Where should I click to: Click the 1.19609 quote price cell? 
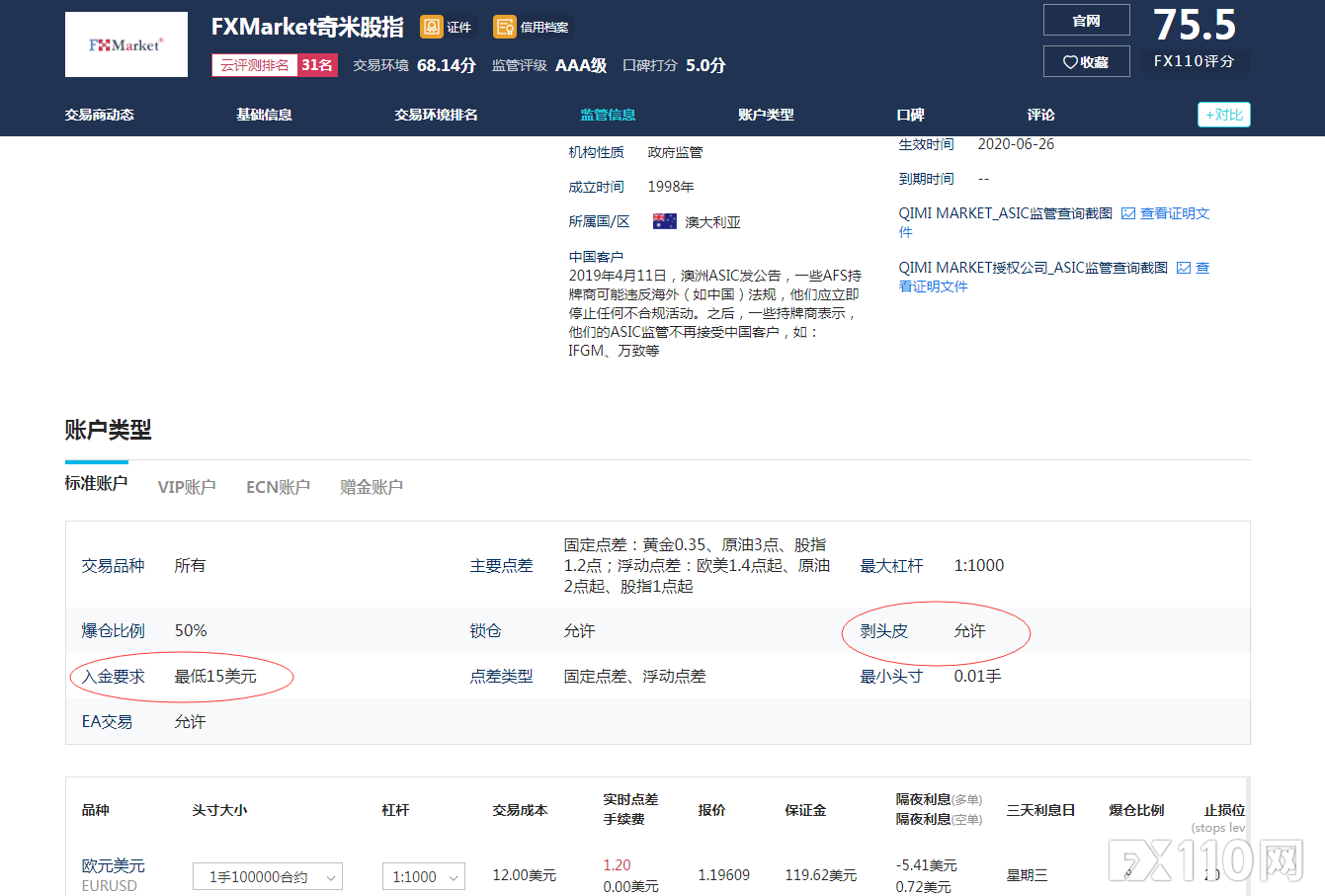point(724,875)
